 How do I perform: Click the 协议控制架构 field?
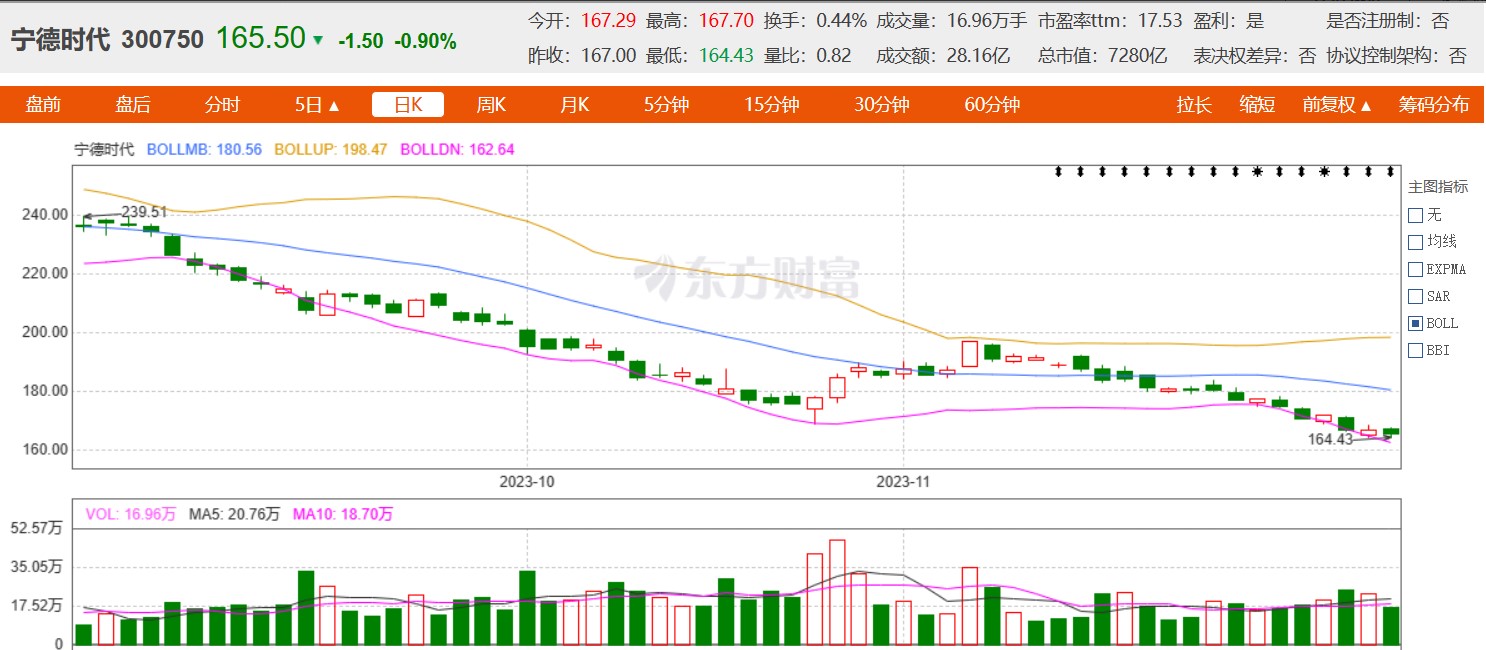coord(1397,56)
